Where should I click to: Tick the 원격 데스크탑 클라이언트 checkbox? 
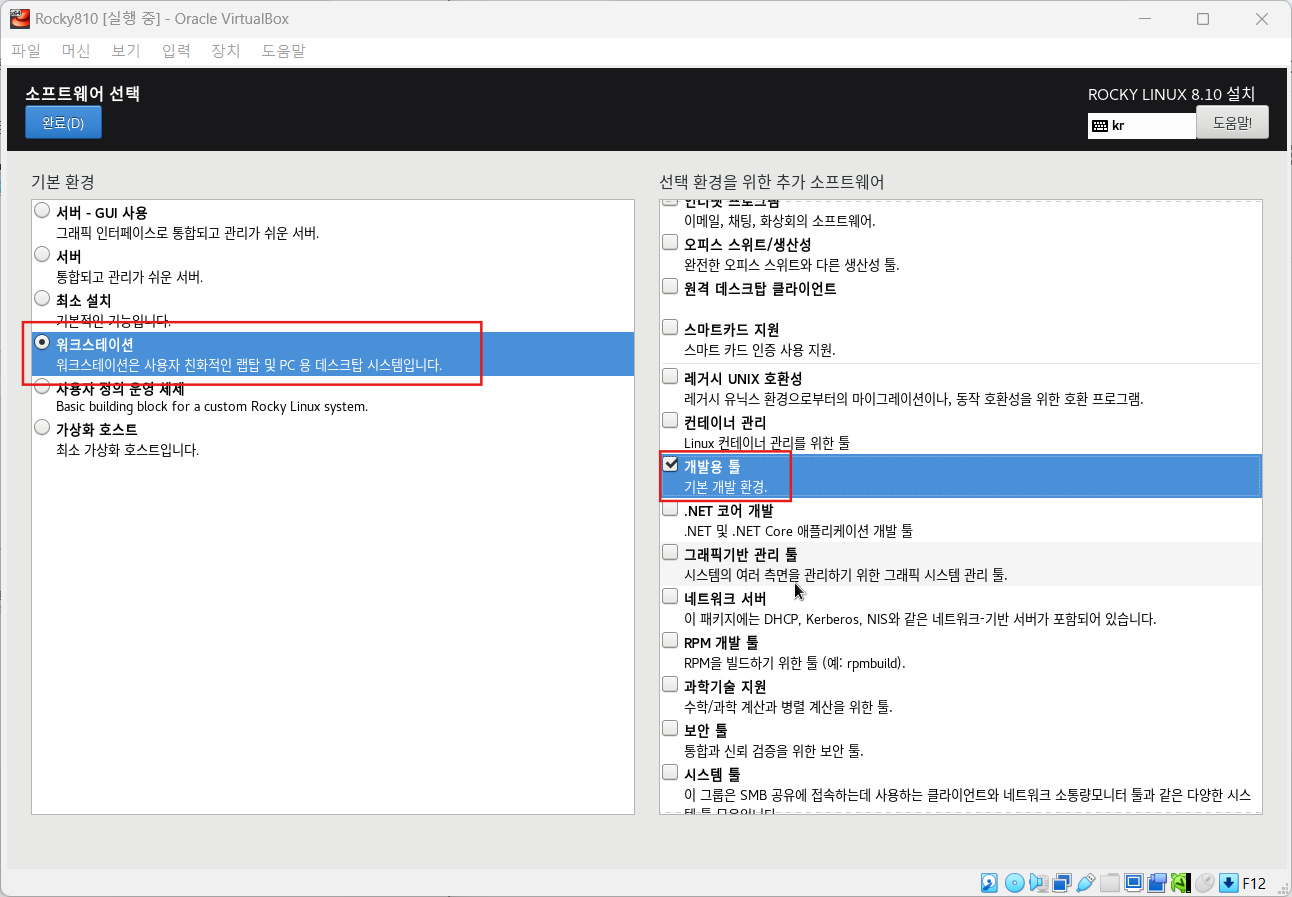(670, 286)
